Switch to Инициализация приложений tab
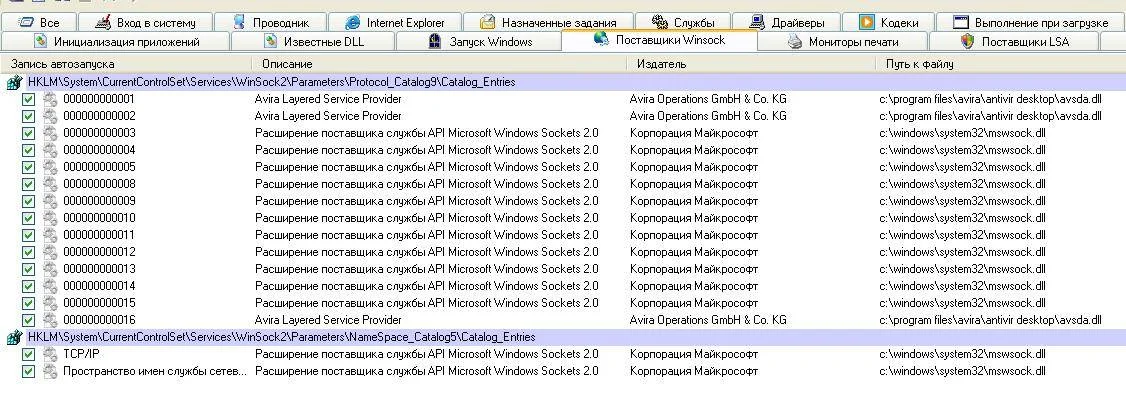1126x415 pixels. click(x=116, y=42)
